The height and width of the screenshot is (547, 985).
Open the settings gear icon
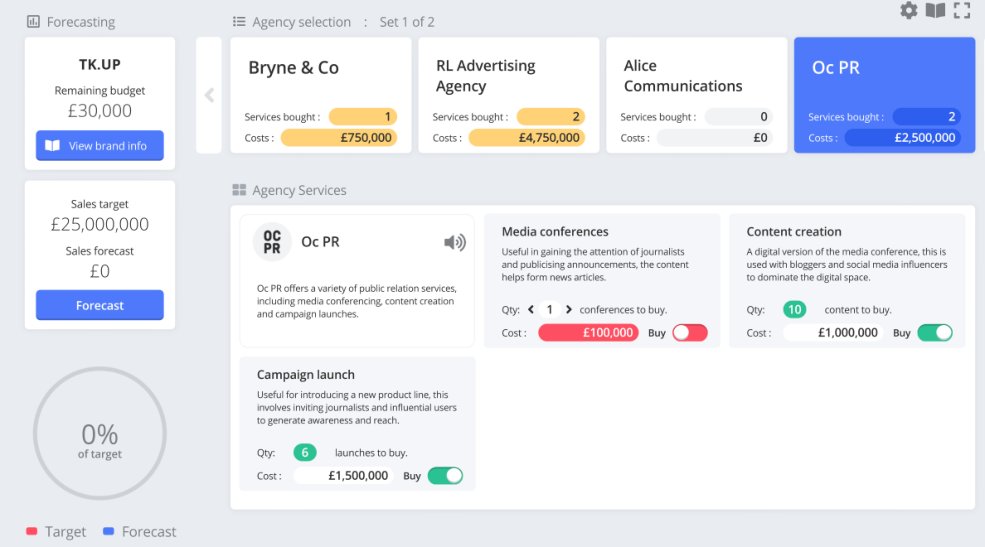coord(908,10)
